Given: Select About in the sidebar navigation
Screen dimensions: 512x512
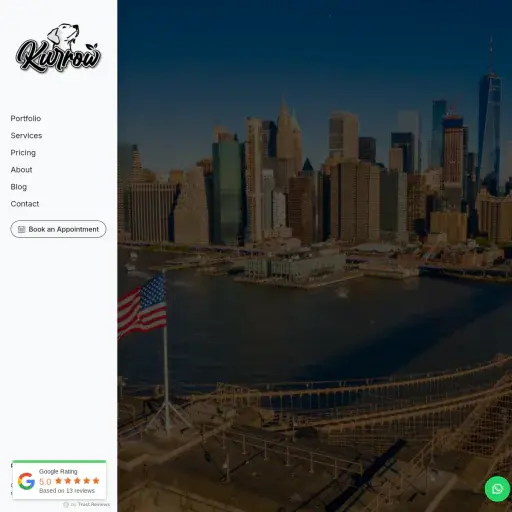Looking at the screenshot, I should click(x=21, y=170).
